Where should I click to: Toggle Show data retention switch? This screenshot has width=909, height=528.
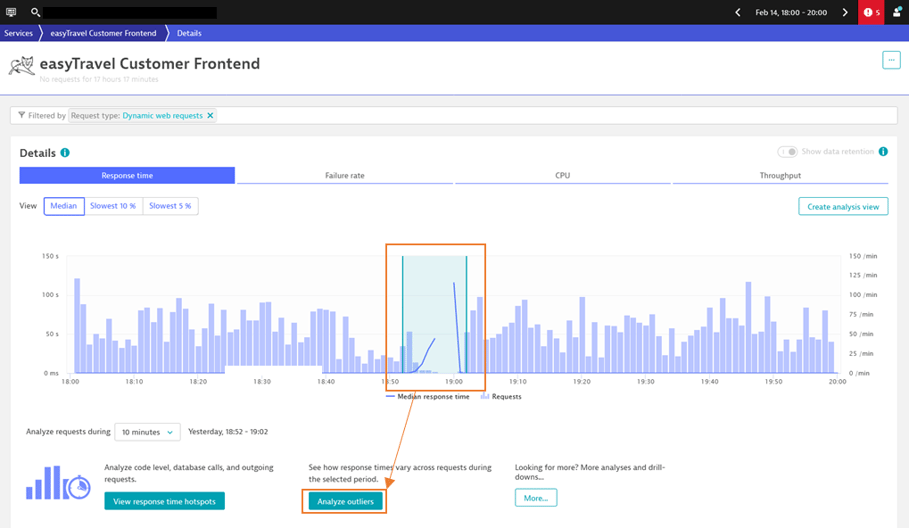787,151
